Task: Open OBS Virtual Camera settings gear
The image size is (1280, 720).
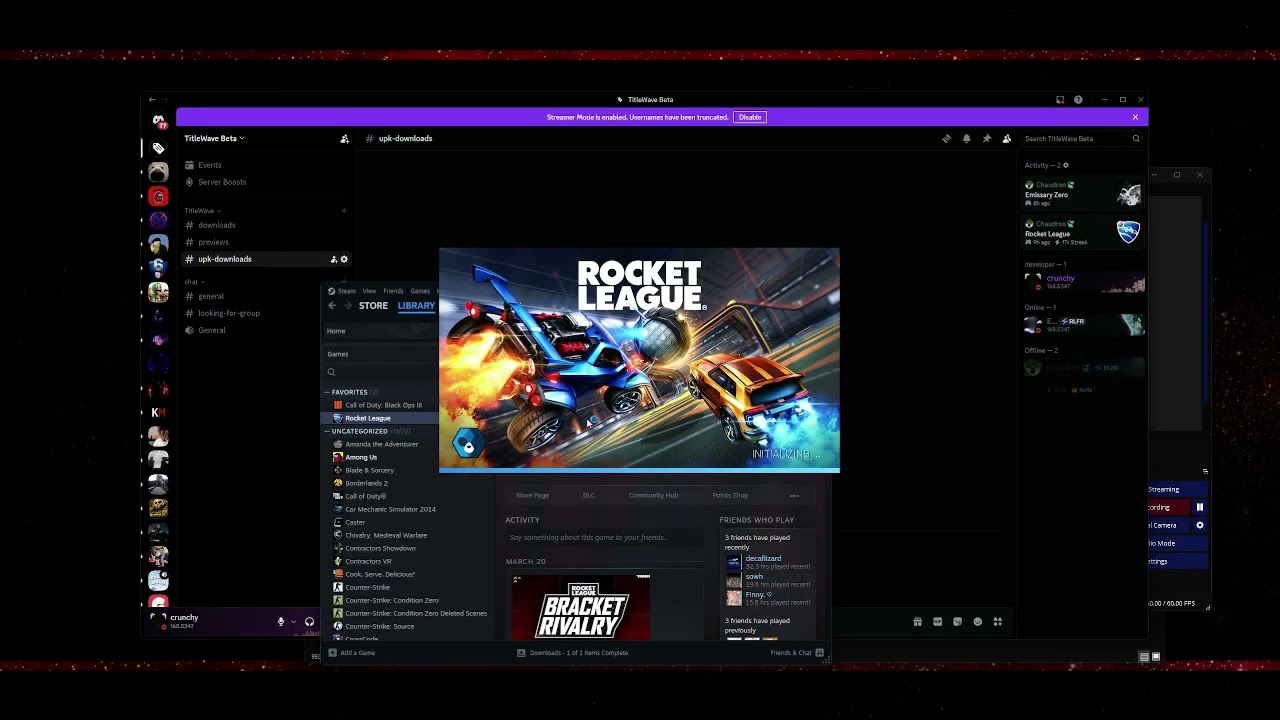Action: 1200,525
